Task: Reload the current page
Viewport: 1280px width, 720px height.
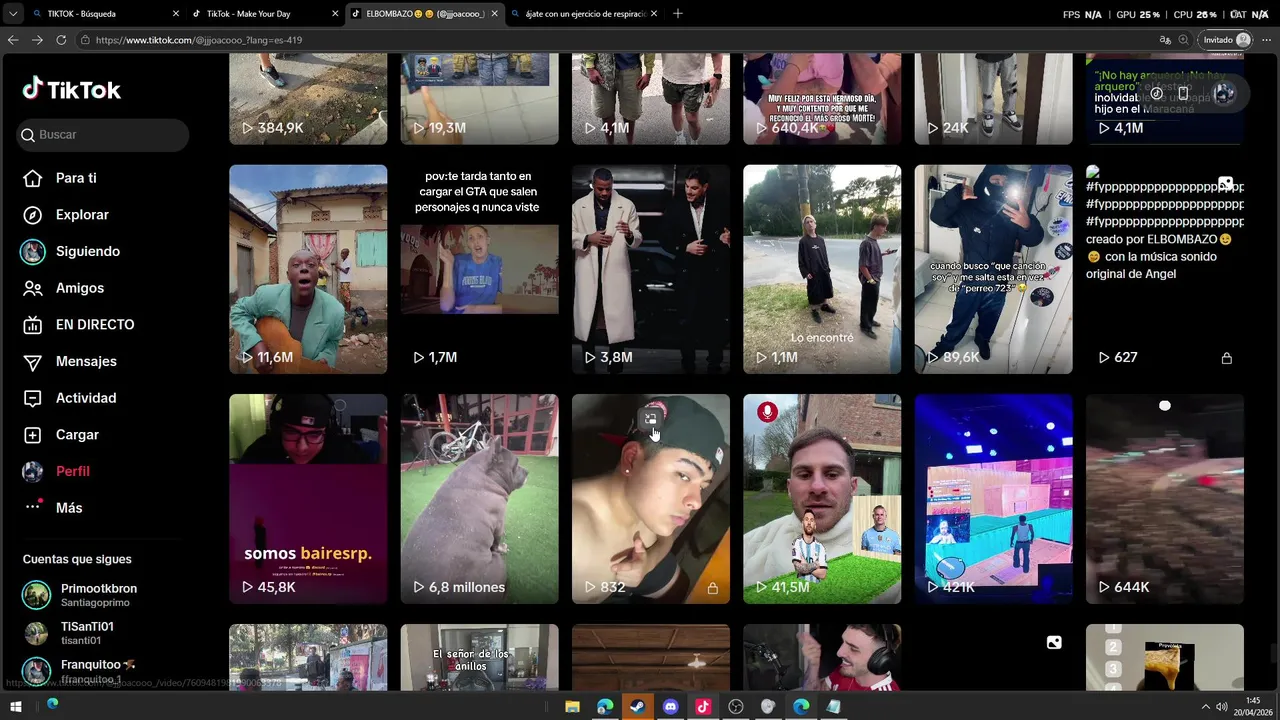Action: click(x=61, y=40)
